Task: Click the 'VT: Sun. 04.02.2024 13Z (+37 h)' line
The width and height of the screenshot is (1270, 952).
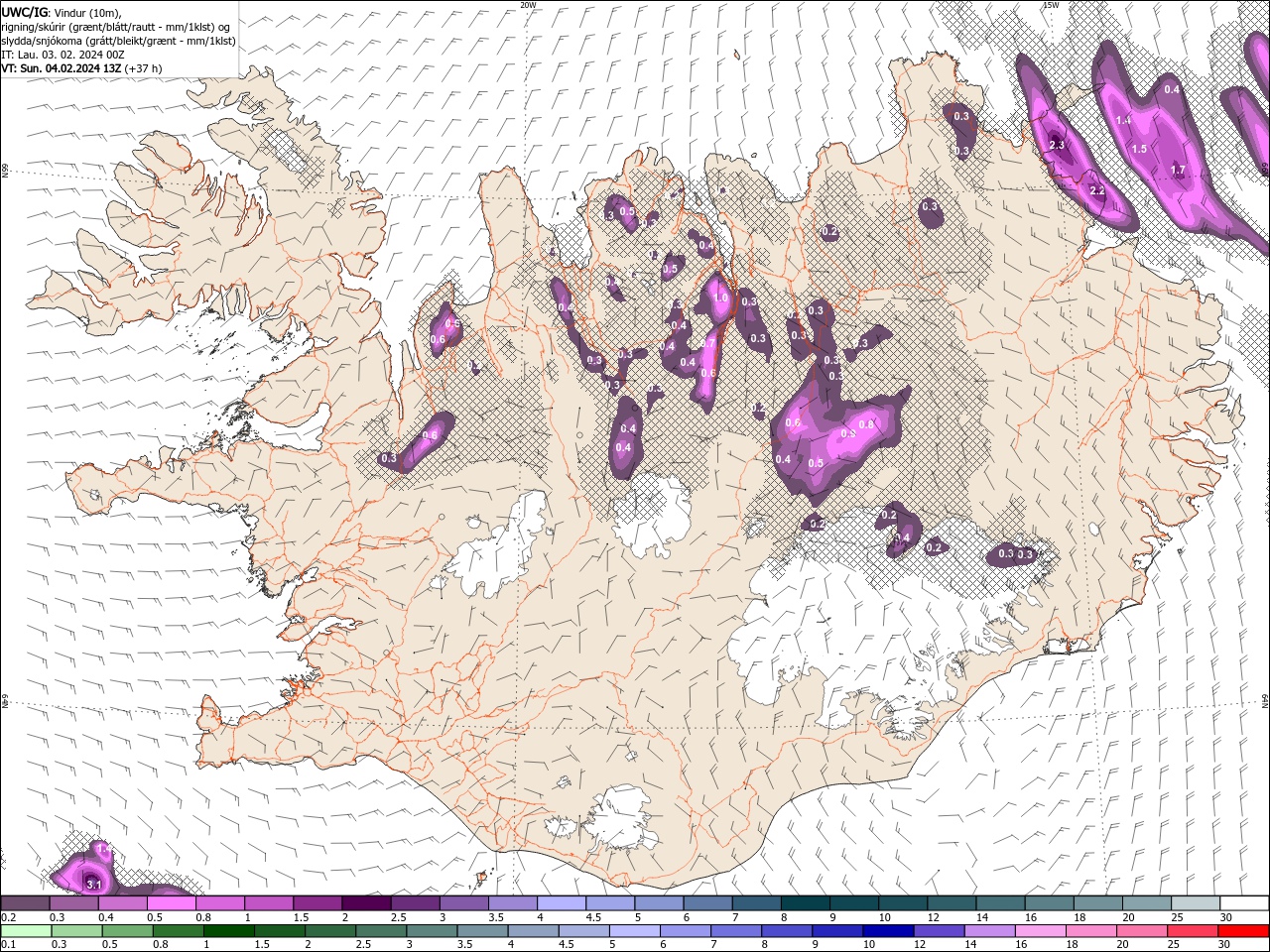Action: coord(81,68)
